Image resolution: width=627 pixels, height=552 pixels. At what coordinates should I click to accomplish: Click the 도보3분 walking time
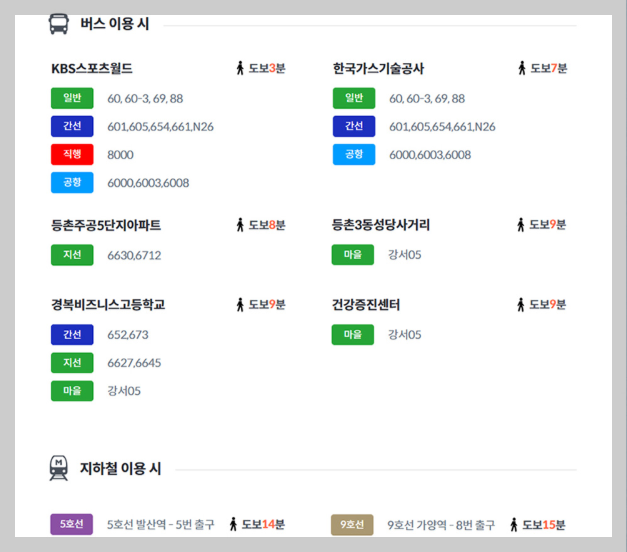click(267, 68)
